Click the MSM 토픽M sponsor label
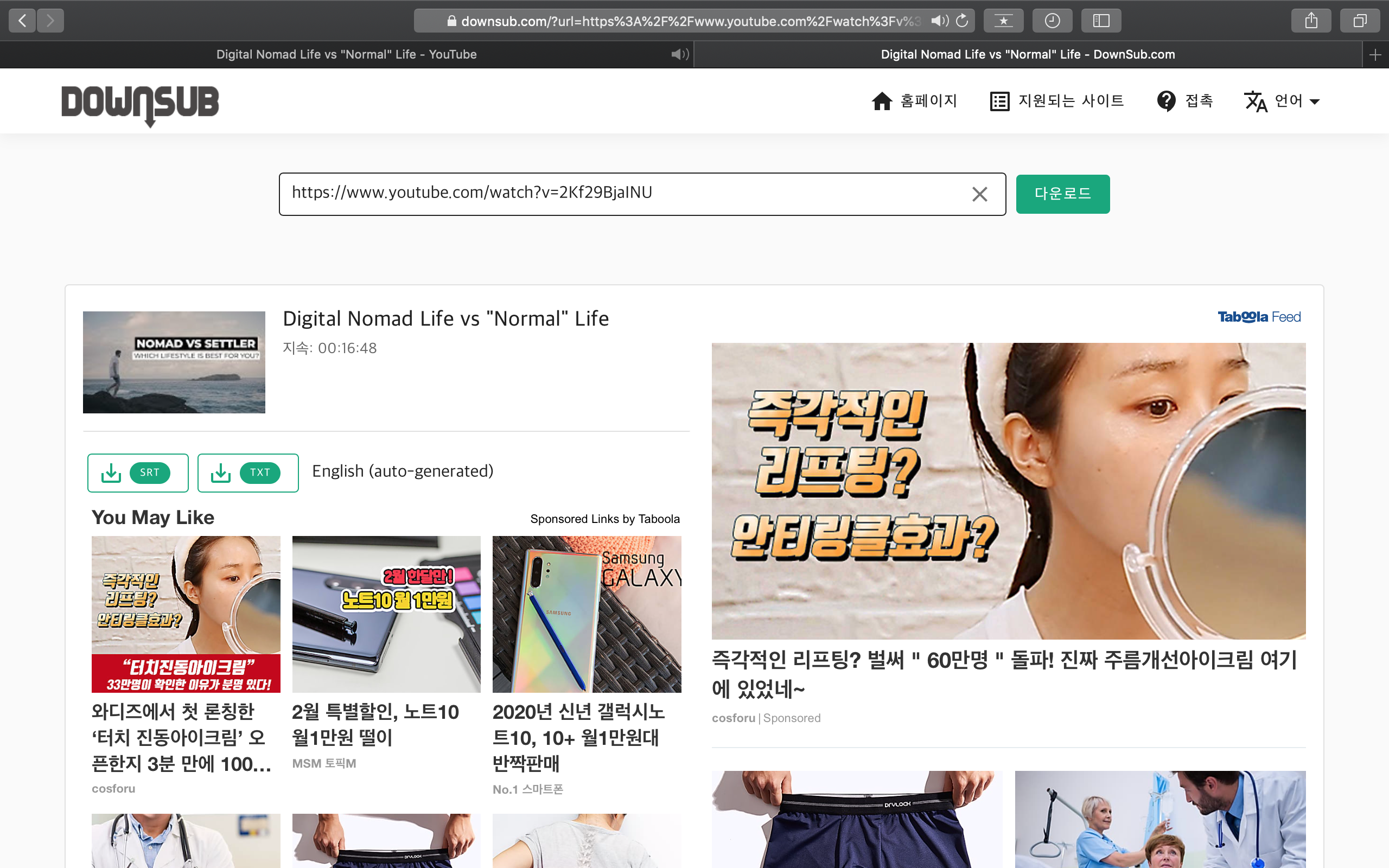 324,763
